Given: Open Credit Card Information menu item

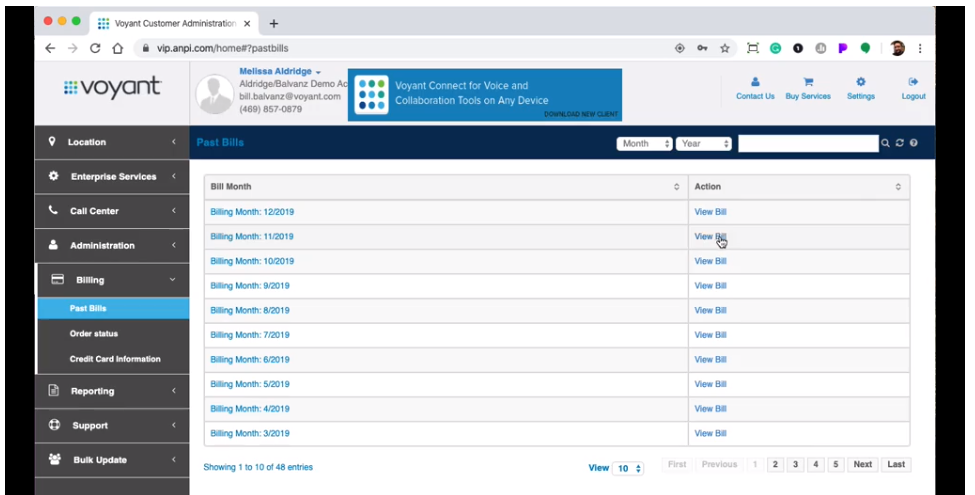Looking at the screenshot, I should point(114,359).
